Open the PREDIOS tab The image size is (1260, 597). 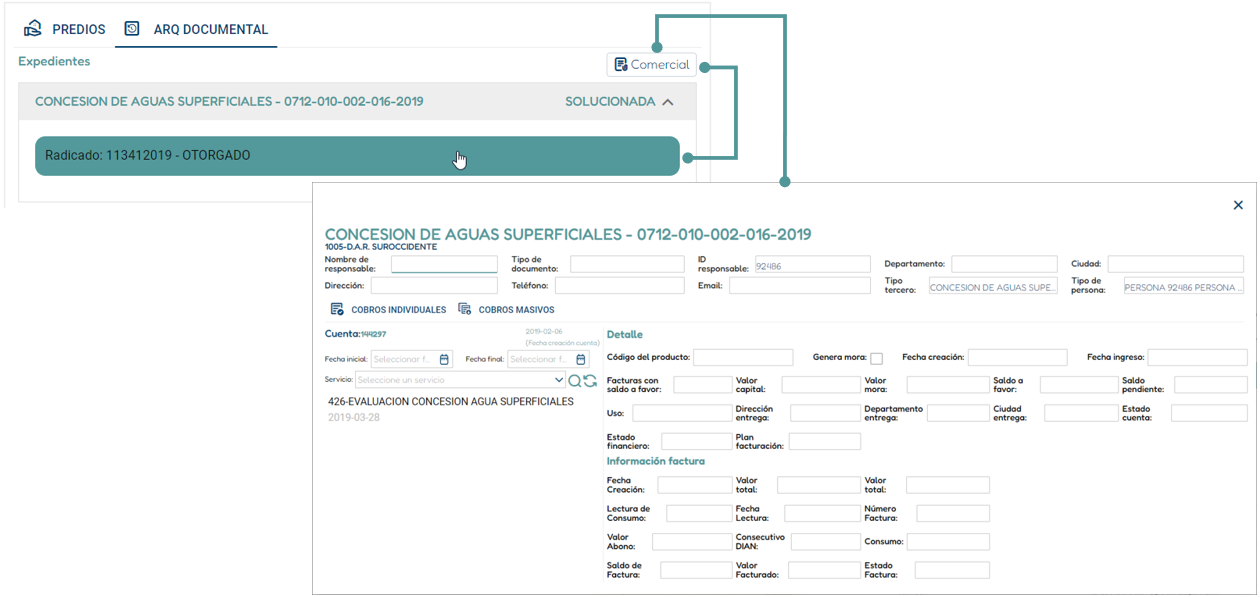pos(65,29)
